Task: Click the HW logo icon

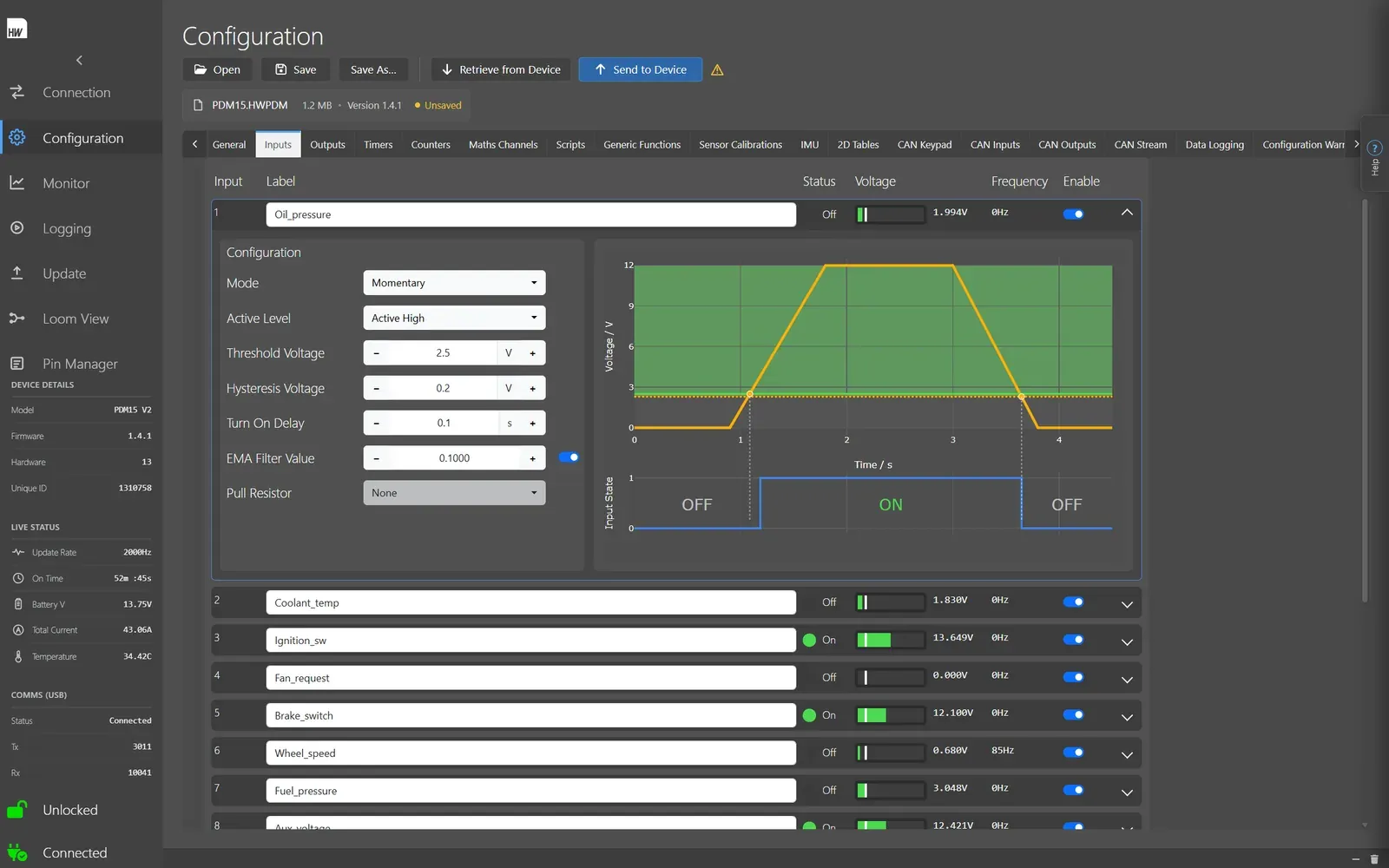Action: click(16, 29)
